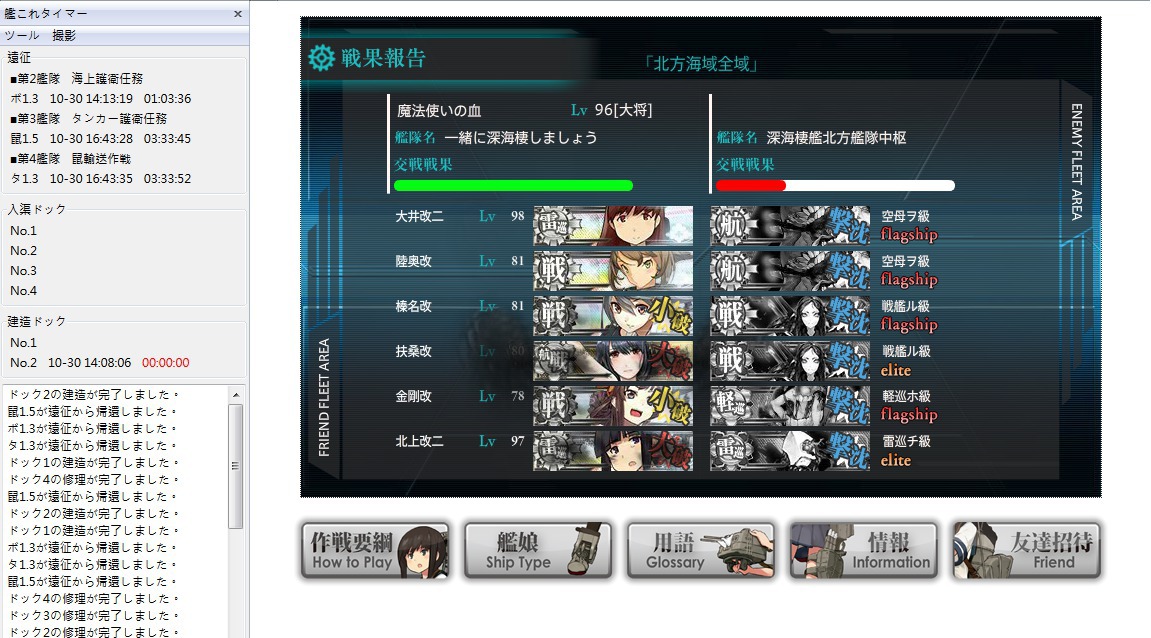Open the 艦娘 Ship Type button

coord(538,551)
